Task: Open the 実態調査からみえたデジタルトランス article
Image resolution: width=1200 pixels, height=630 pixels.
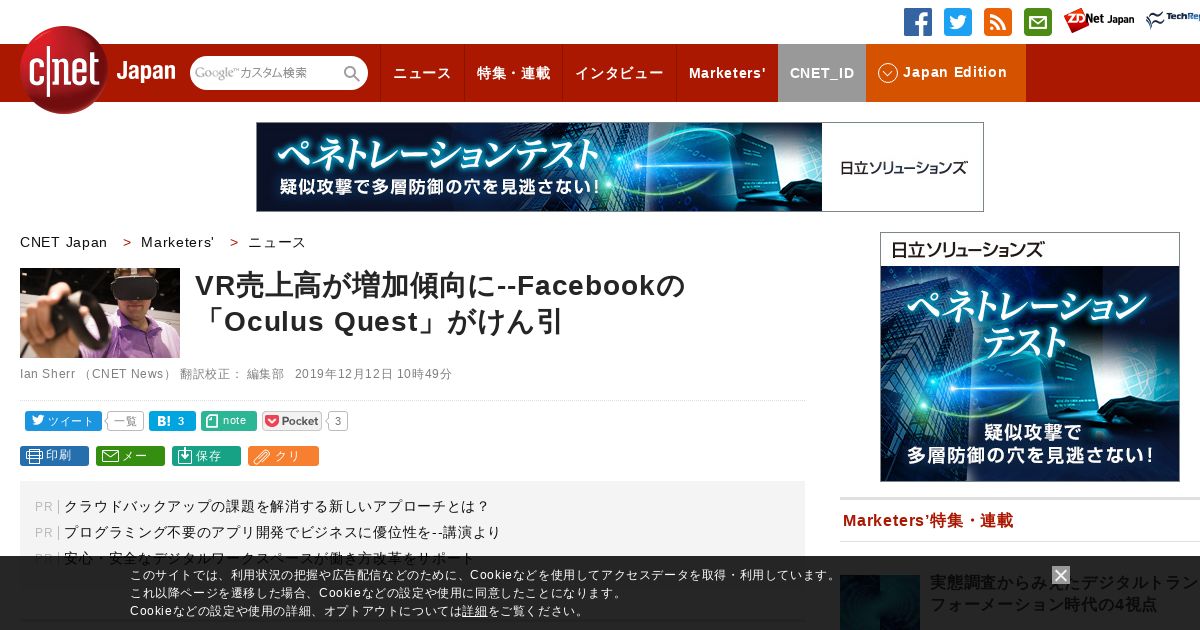Action: point(1064,593)
